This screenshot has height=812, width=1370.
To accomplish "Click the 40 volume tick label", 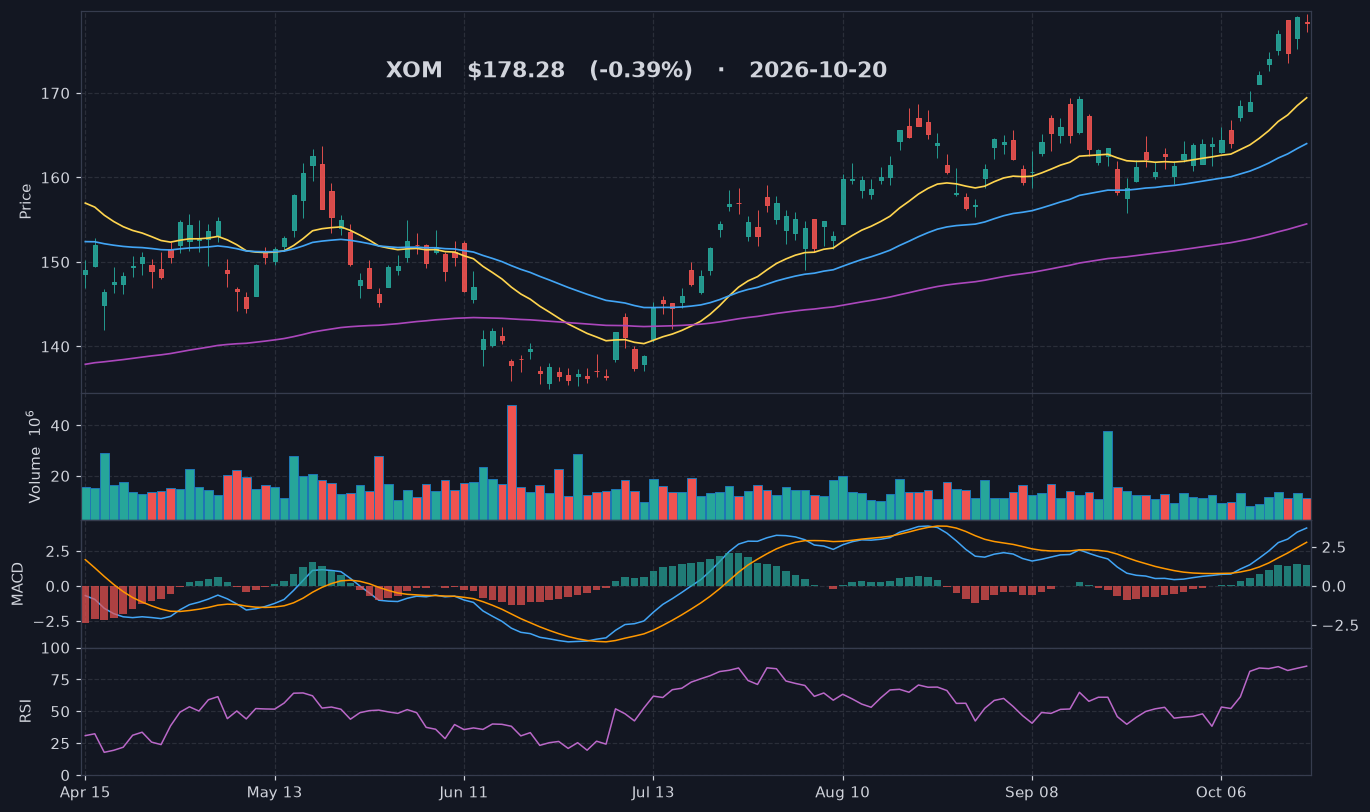I will point(61,426).
